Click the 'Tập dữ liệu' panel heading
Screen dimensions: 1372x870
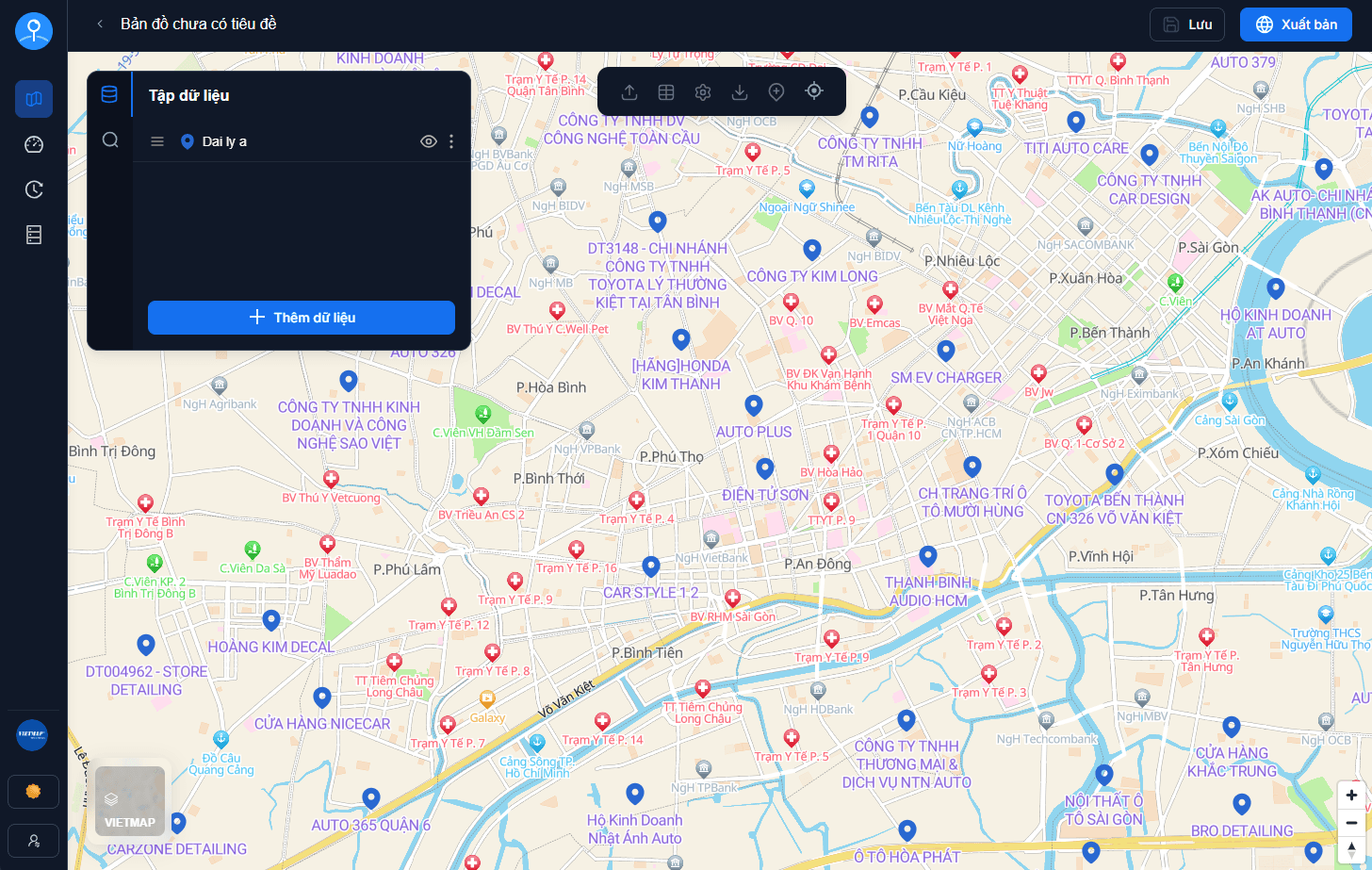pyautogui.click(x=188, y=95)
